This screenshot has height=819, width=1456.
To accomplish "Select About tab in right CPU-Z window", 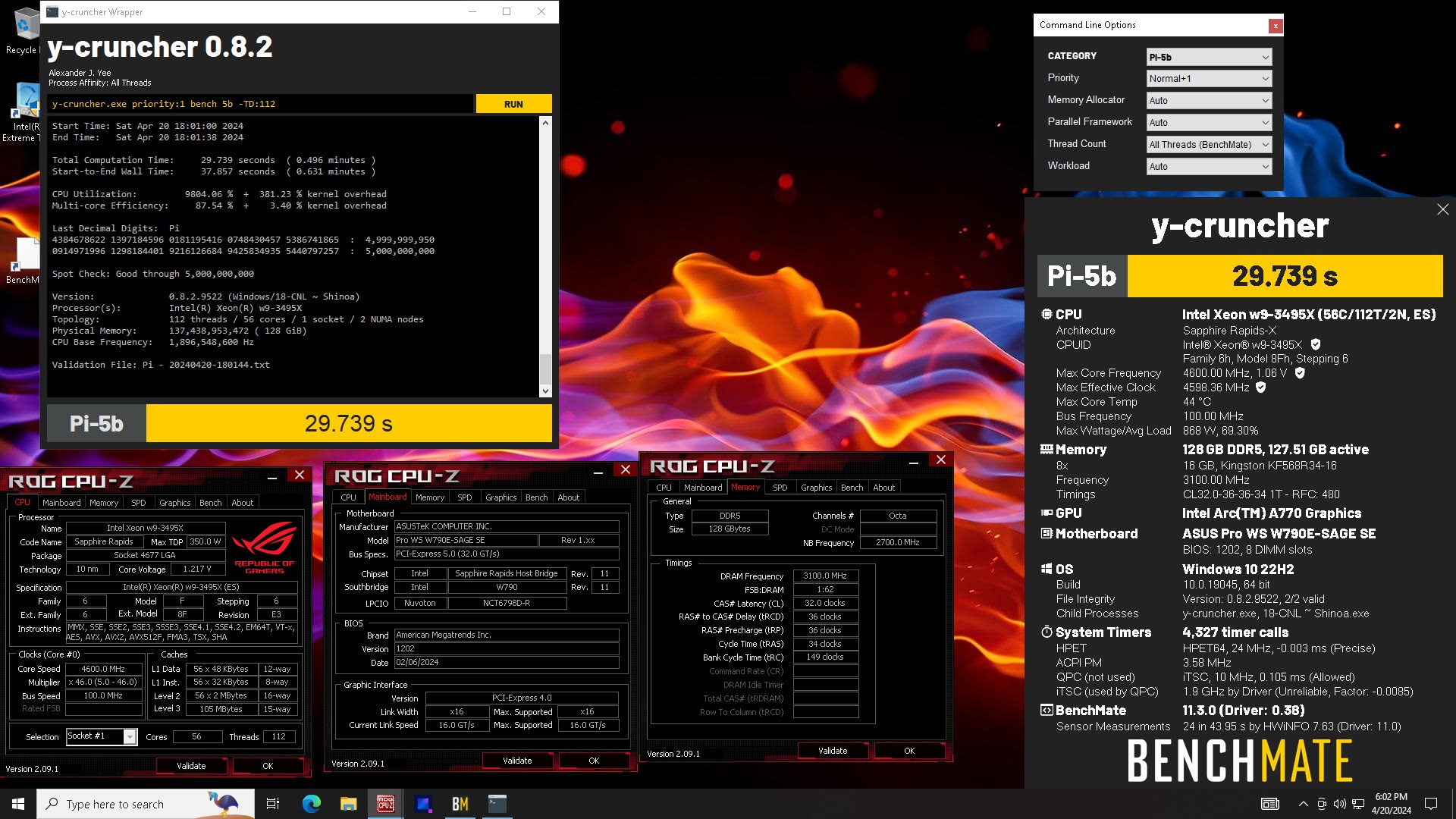I will 884,488.
